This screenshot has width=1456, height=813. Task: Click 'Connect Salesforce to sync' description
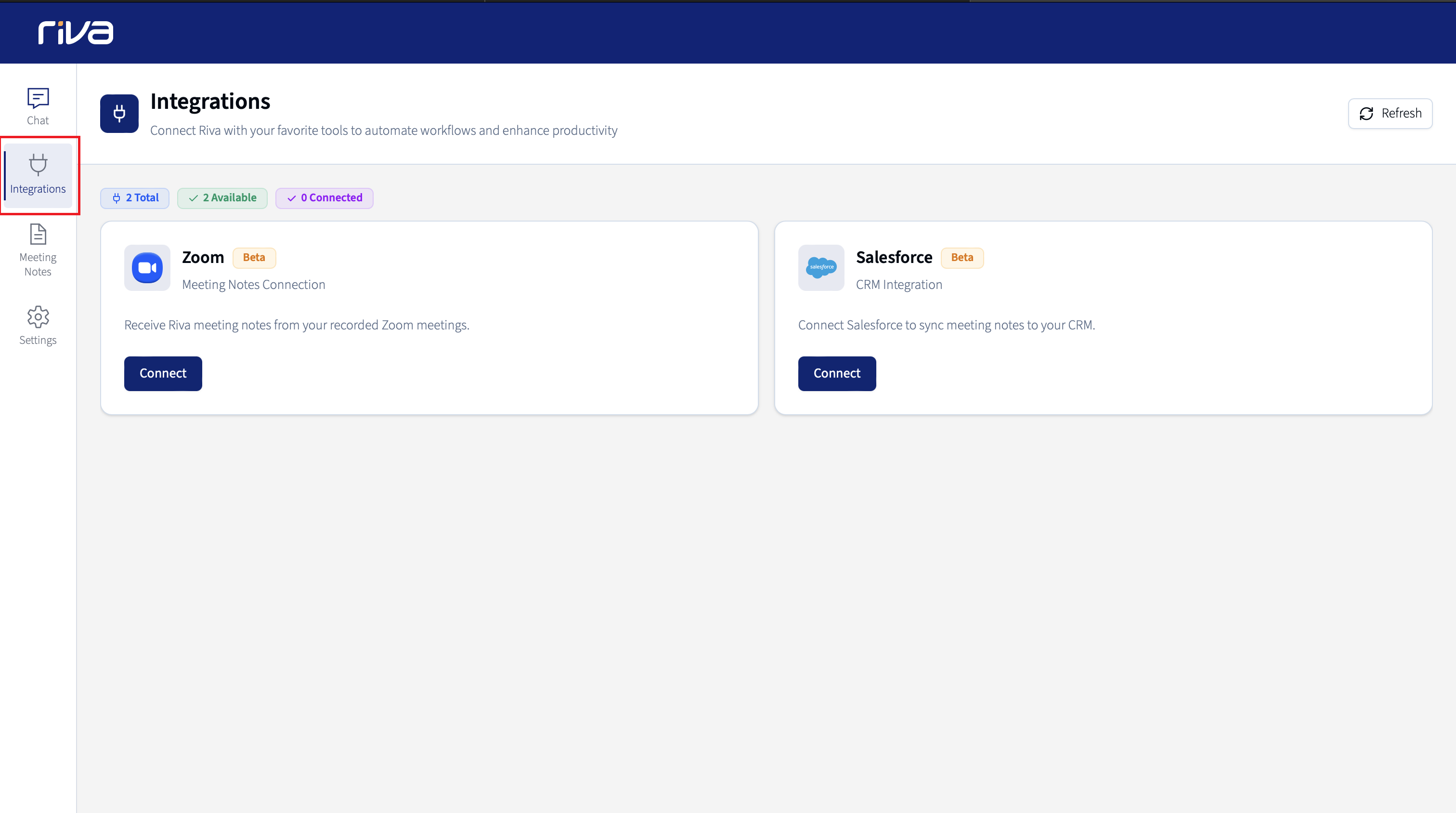947,325
